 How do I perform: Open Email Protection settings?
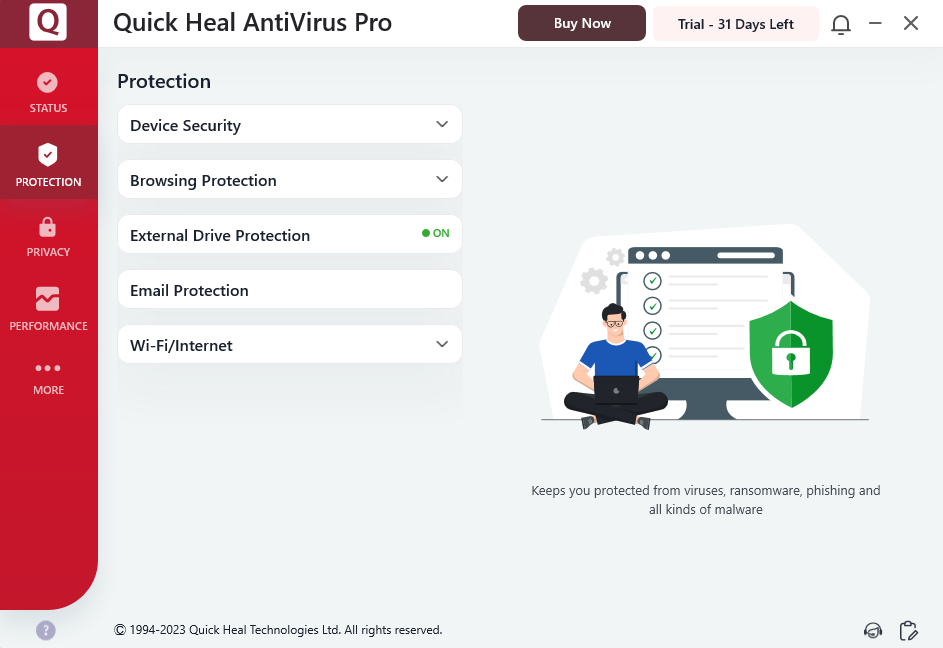tap(290, 289)
